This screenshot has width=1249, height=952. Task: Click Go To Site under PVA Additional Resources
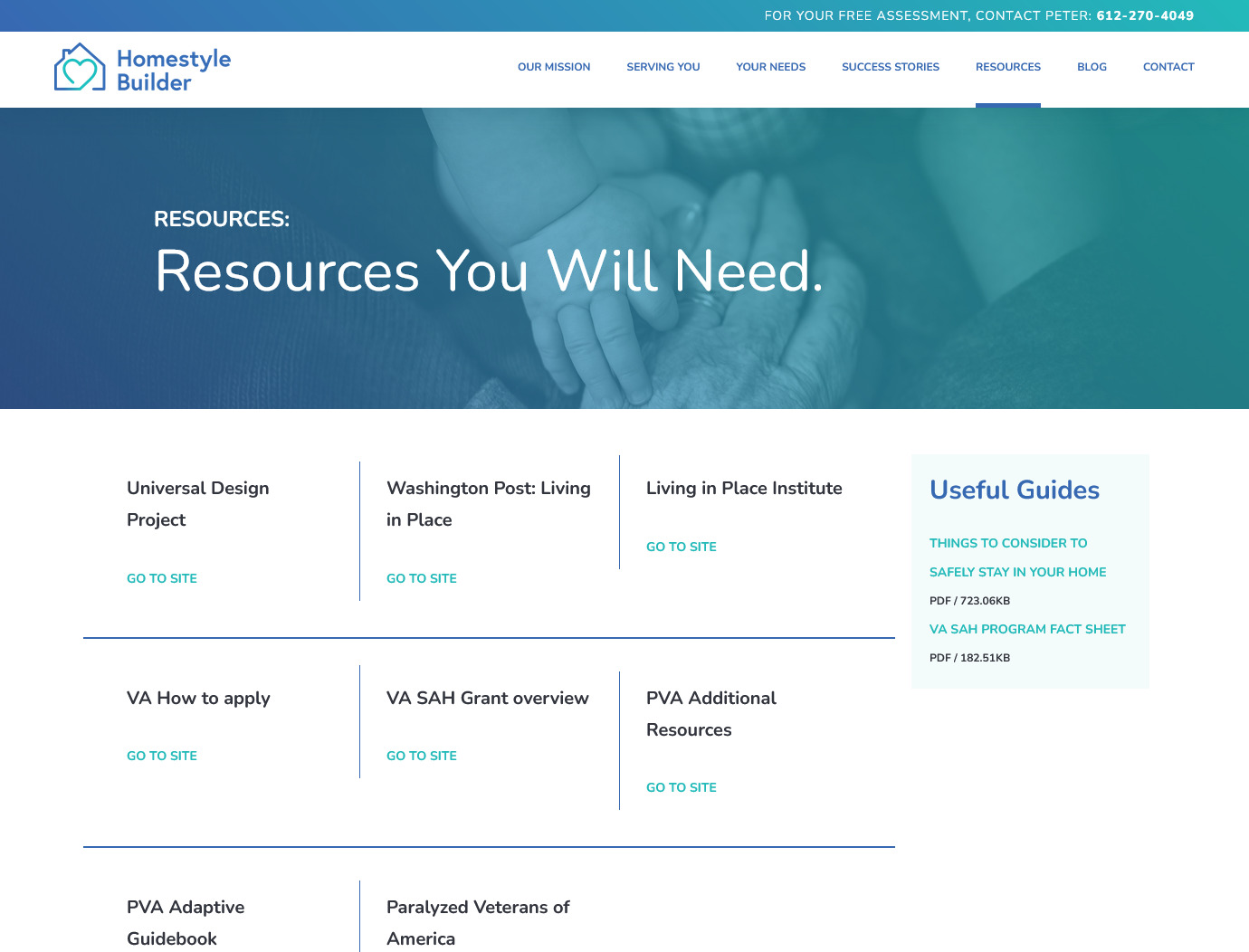[682, 787]
